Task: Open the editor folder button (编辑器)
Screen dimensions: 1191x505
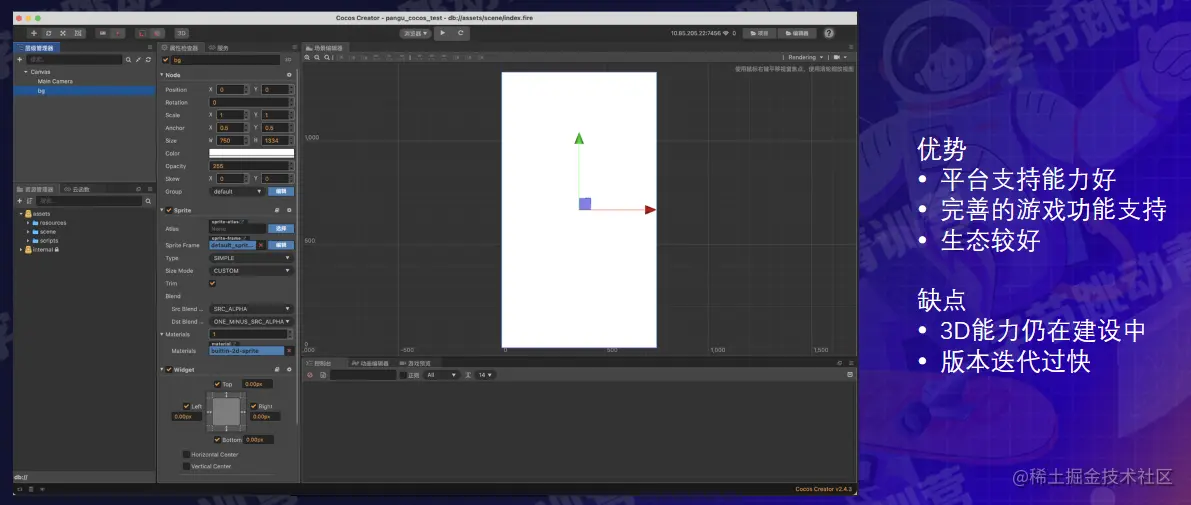Action: [x=797, y=33]
